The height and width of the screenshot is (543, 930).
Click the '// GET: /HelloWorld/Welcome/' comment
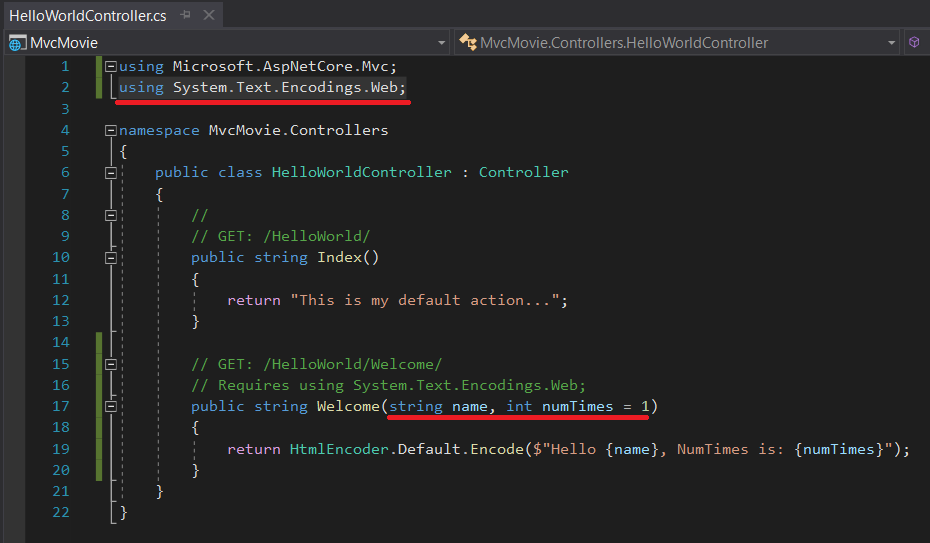pyautogui.click(x=317, y=364)
